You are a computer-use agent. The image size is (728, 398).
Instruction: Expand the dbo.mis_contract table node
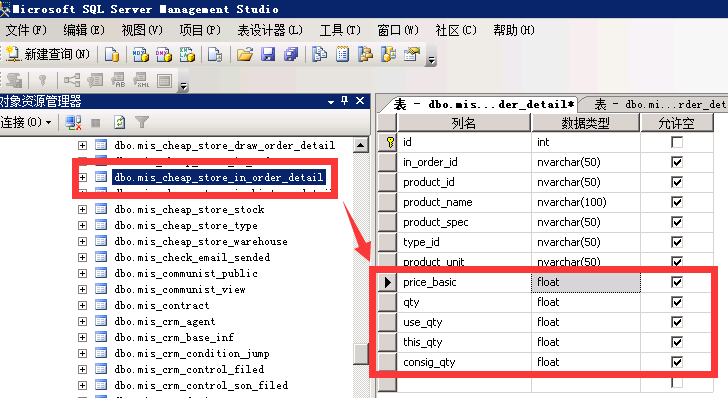click(83, 306)
